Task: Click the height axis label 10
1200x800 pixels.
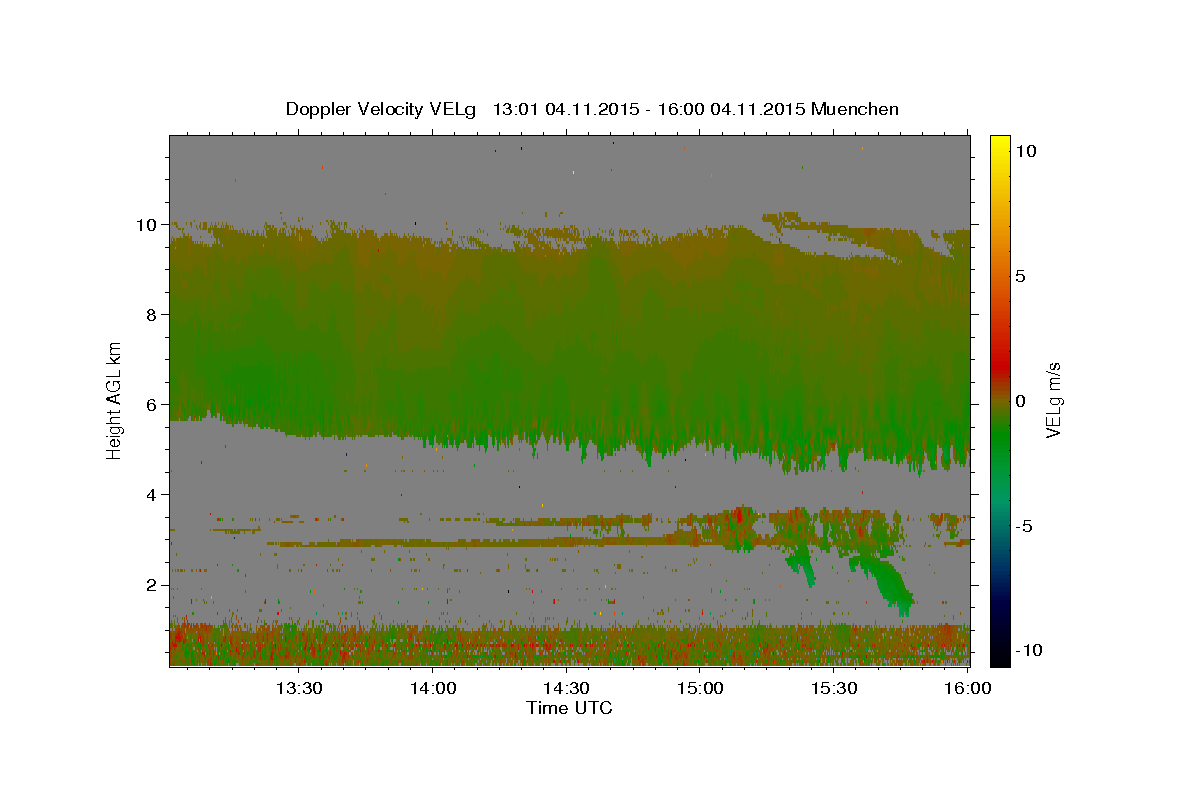Action: (149, 225)
